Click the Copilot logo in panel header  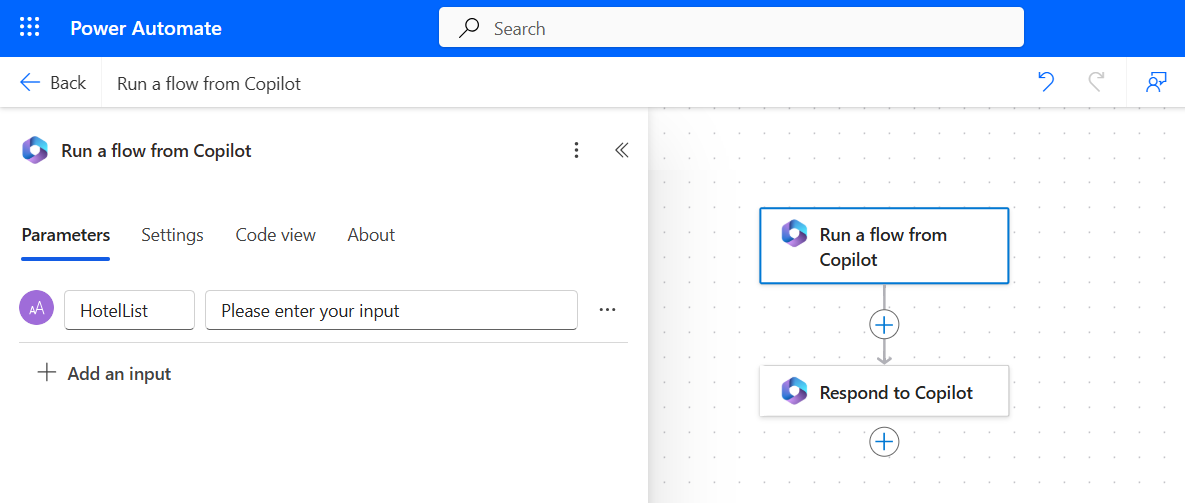35,151
